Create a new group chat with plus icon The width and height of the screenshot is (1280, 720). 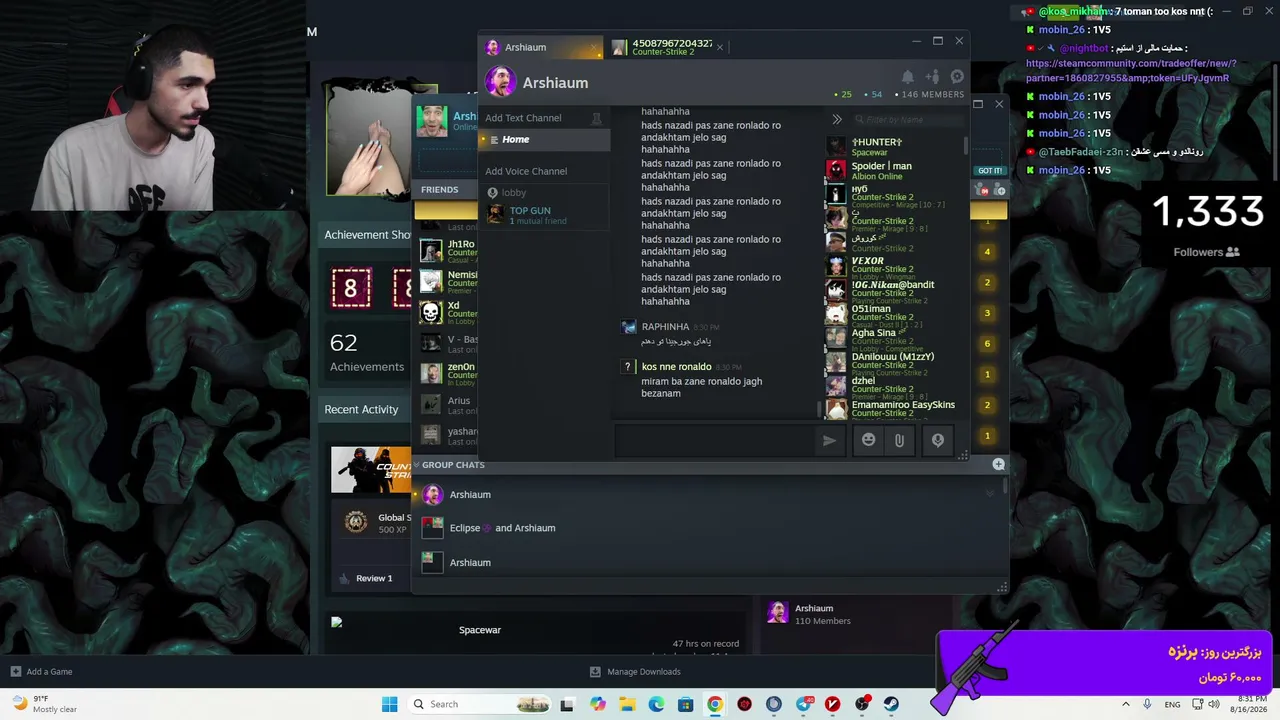pyautogui.click(x=998, y=464)
